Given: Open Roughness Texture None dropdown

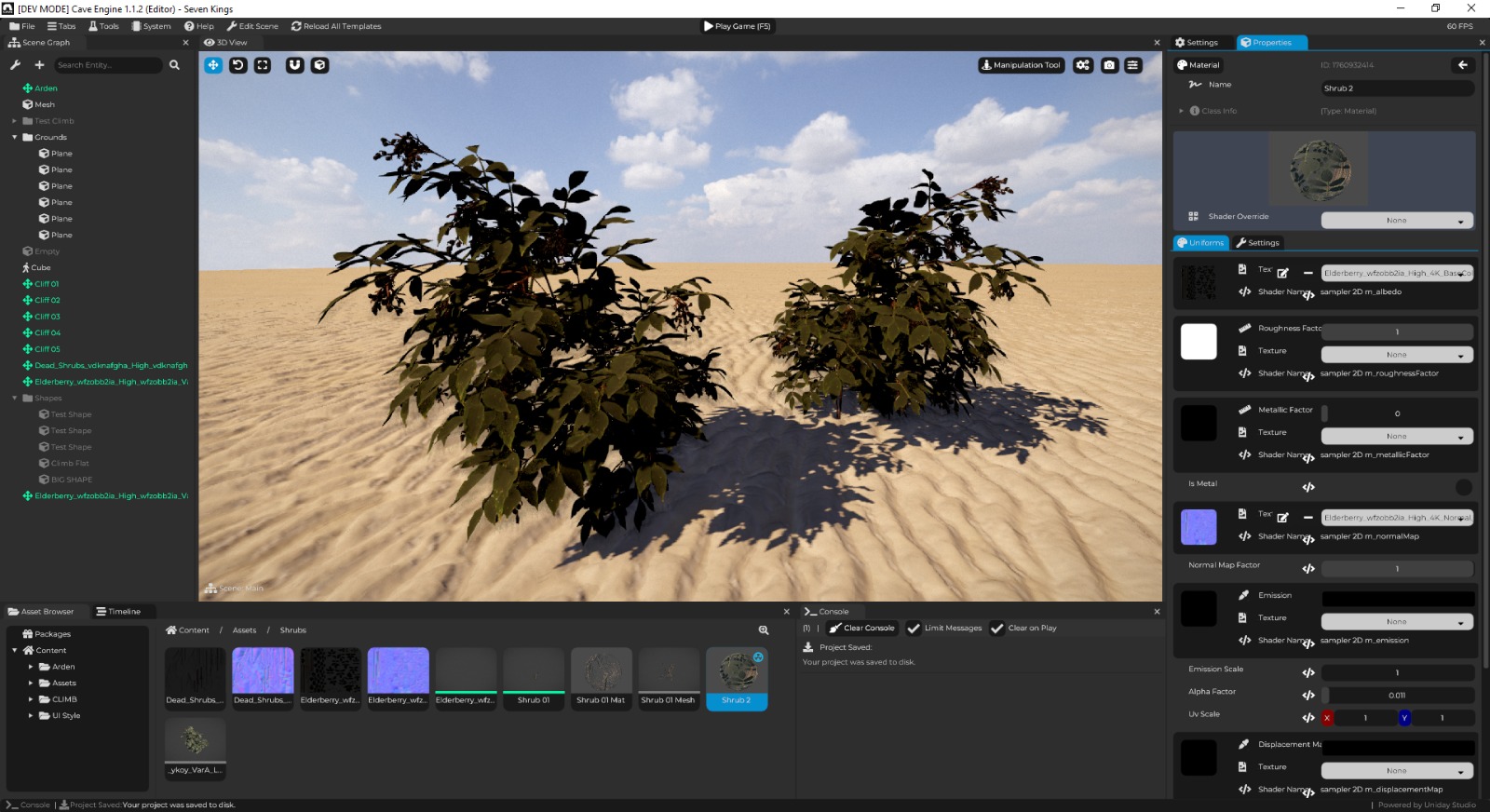Looking at the screenshot, I should [1397, 355].
